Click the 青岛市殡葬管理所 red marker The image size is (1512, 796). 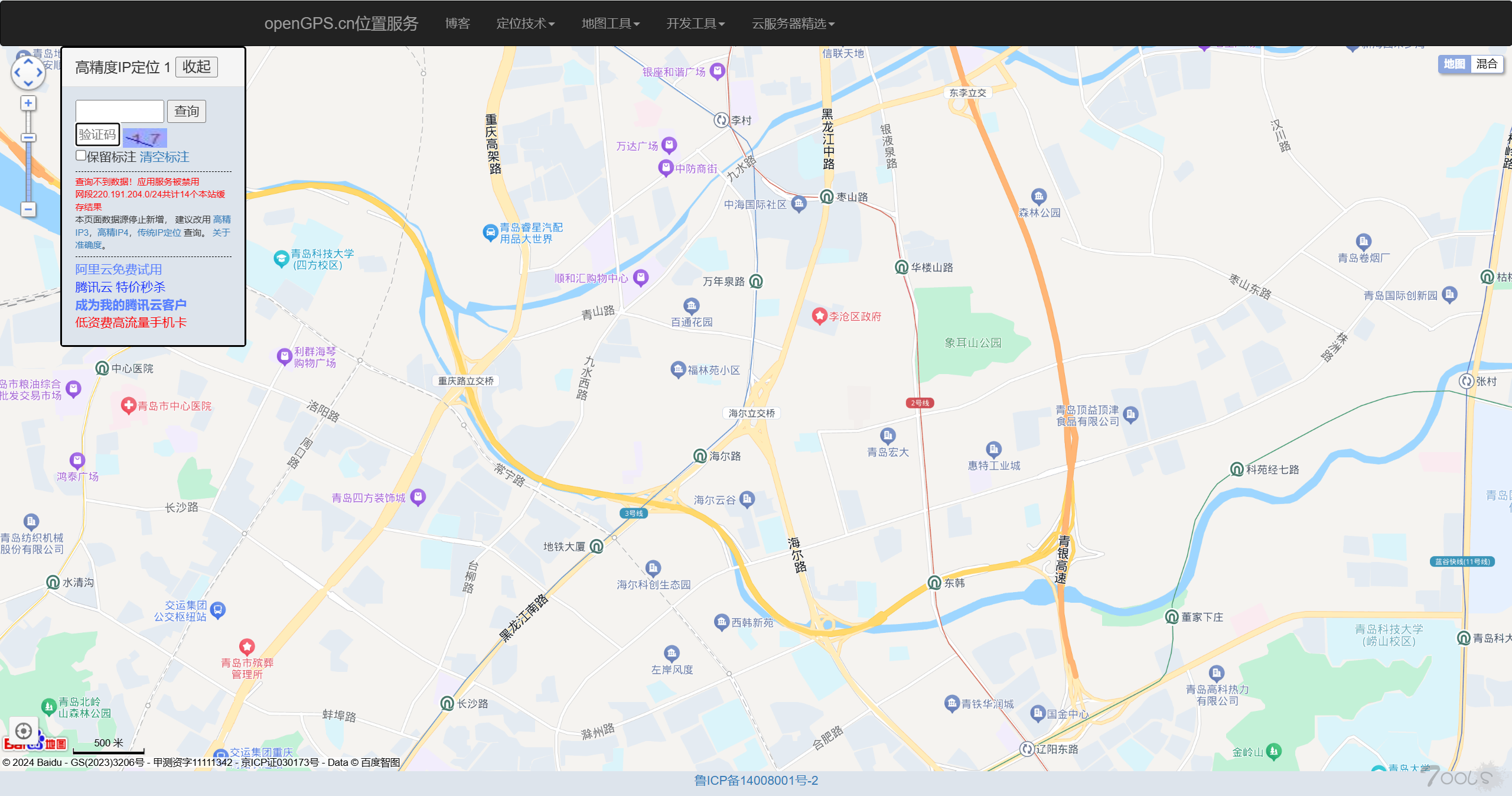pyautogui.click(x=247, y=646)
